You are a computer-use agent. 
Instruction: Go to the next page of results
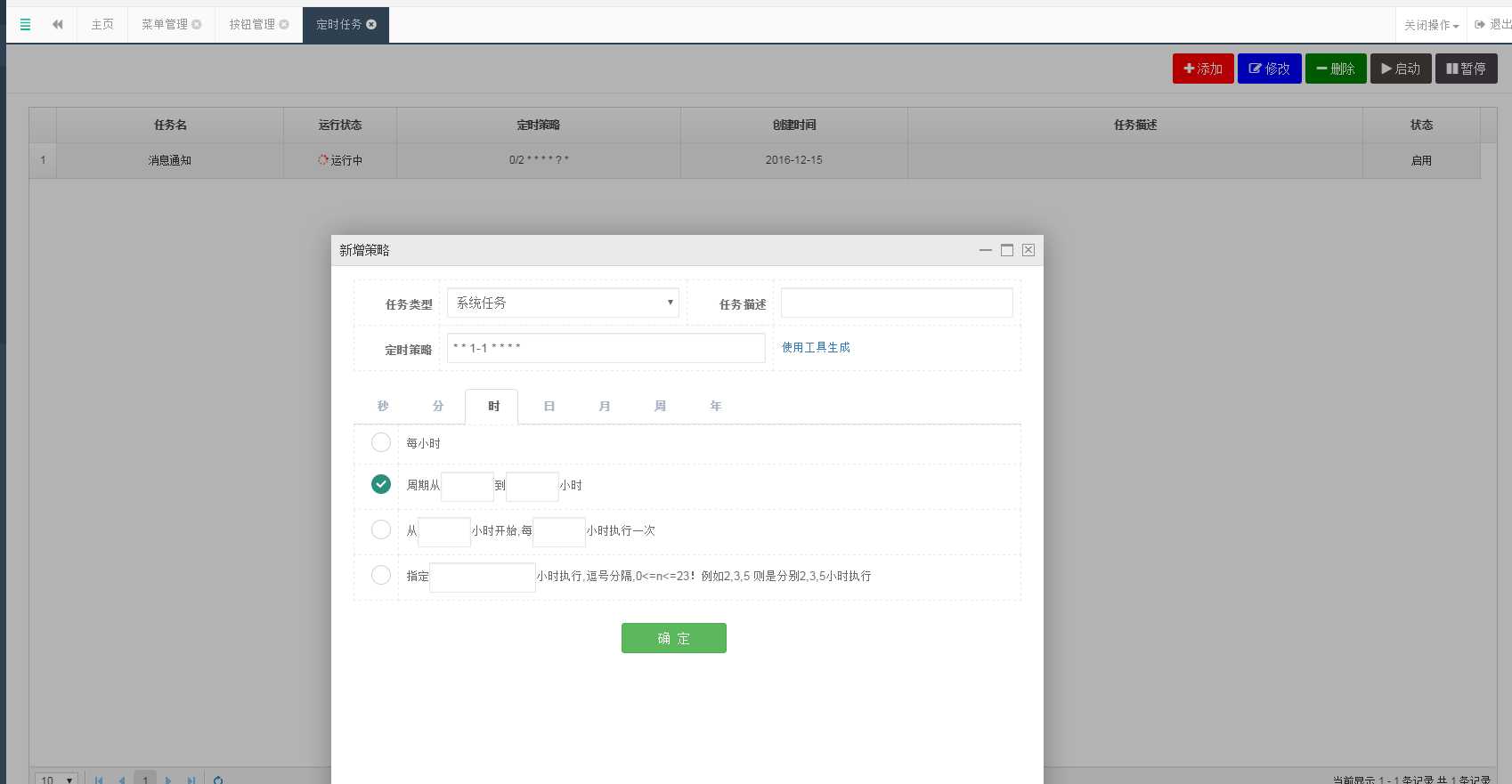168,780
